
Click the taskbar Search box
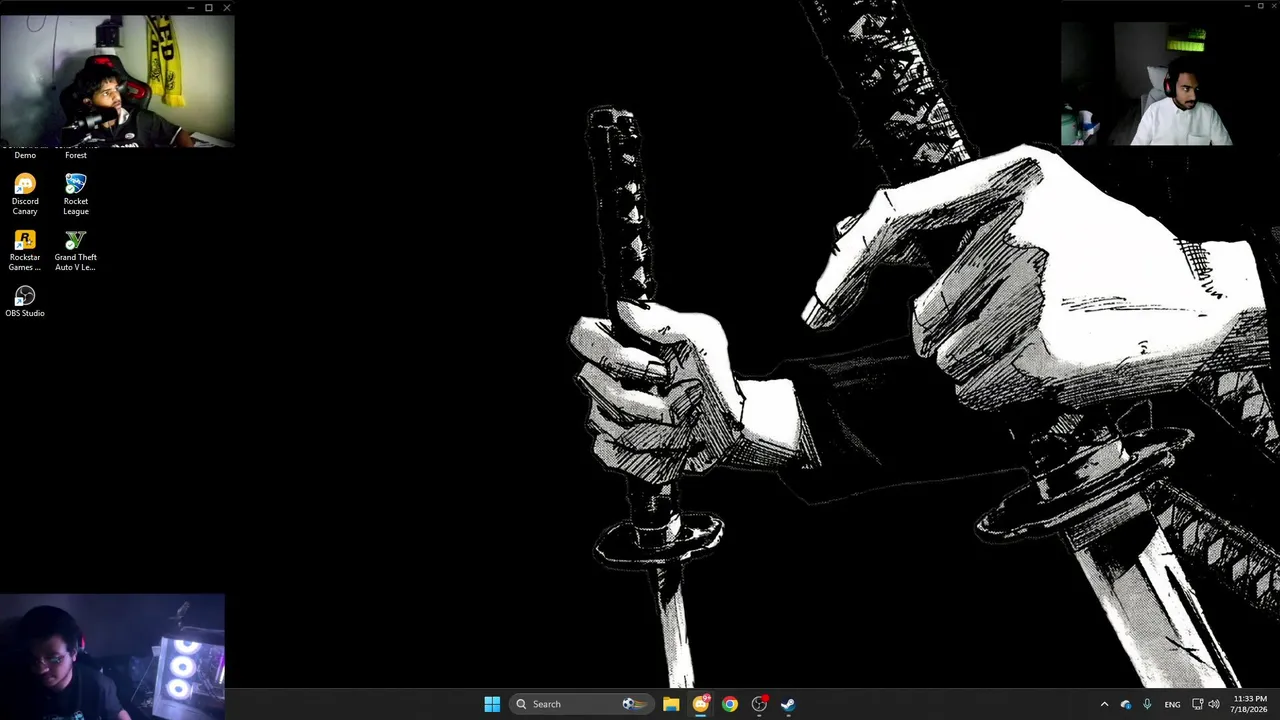pyautogui.click(x=582, y=704)
